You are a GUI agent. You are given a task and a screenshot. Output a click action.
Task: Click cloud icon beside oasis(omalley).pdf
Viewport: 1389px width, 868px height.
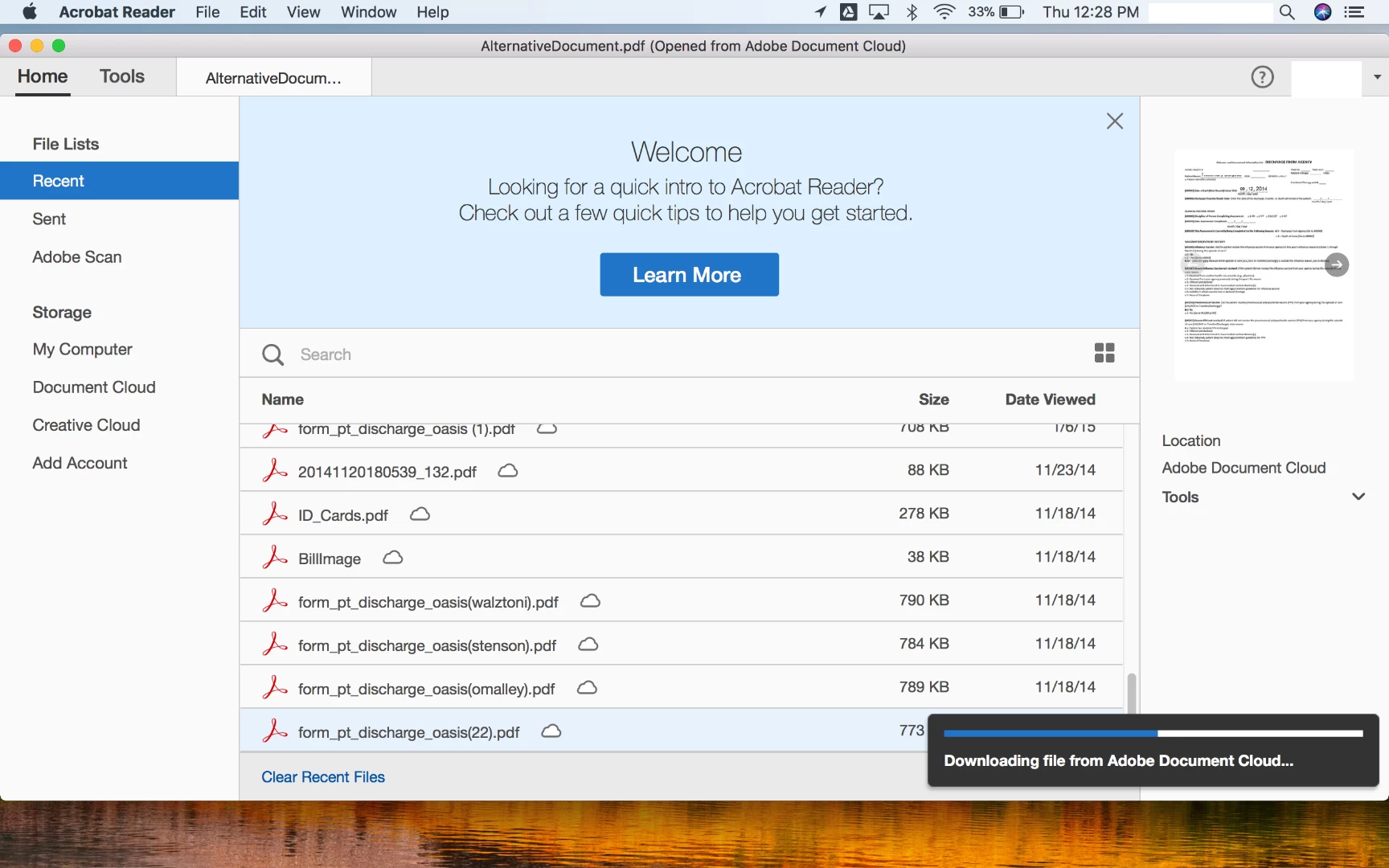pos(587,687)
